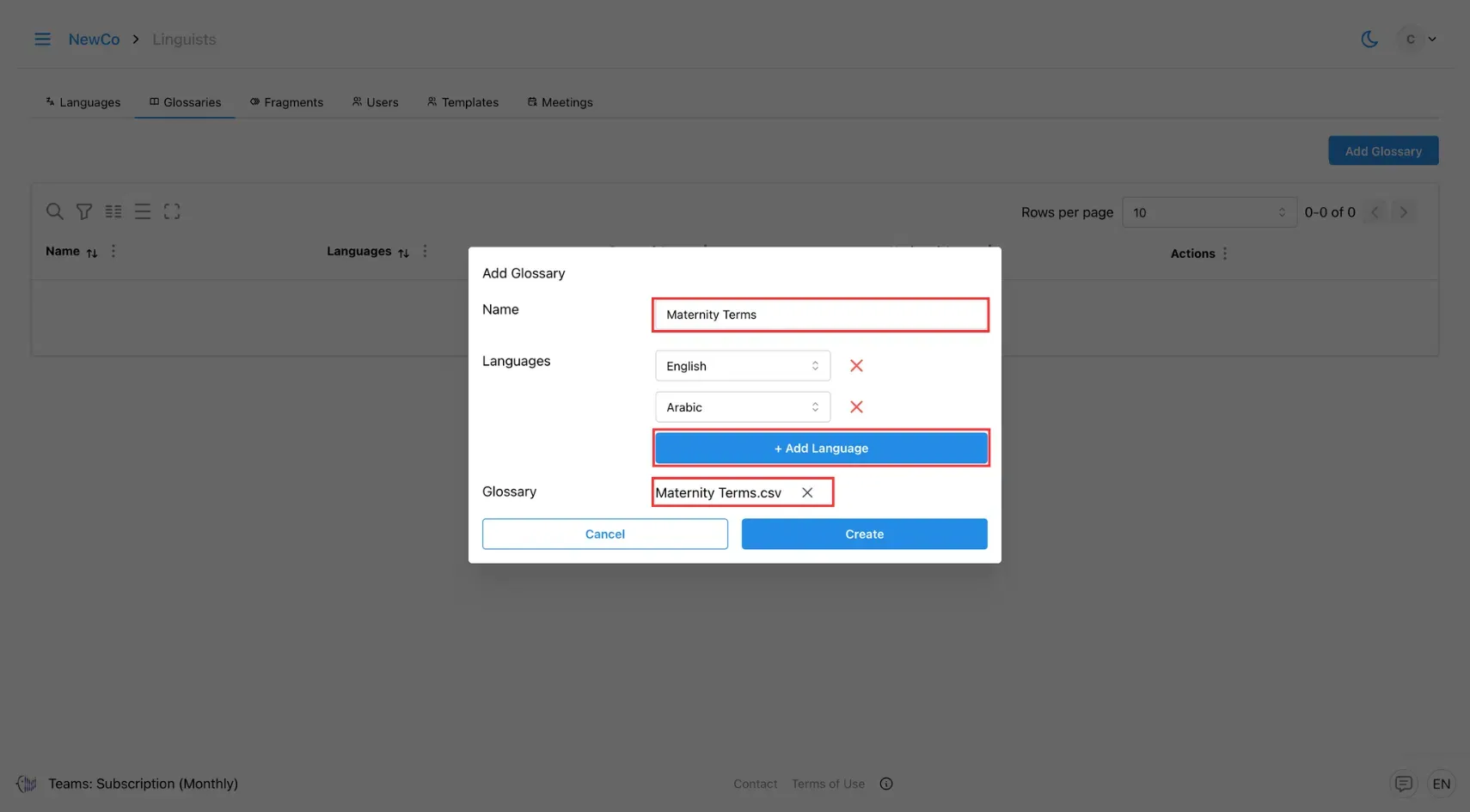The height and width of the screenshot is (812, 1470).
Task: Open table filter funnel icon
Action: pyautogui.click(x=84, y=211)
